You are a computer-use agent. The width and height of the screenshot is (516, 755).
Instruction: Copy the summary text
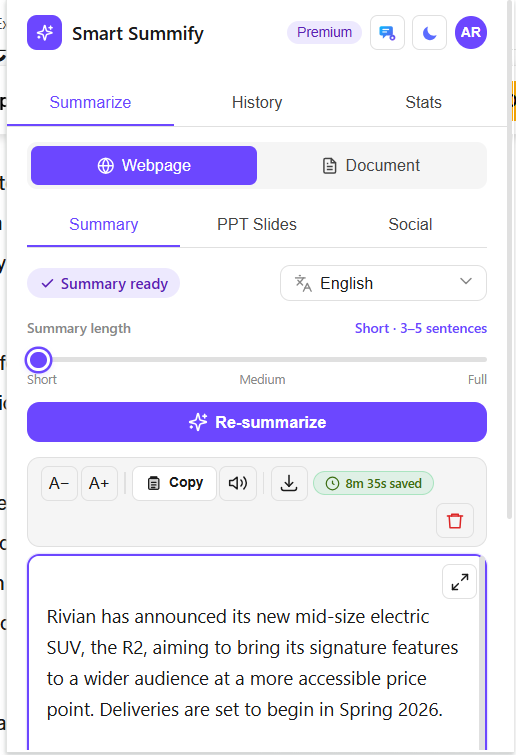click(175, 483)
